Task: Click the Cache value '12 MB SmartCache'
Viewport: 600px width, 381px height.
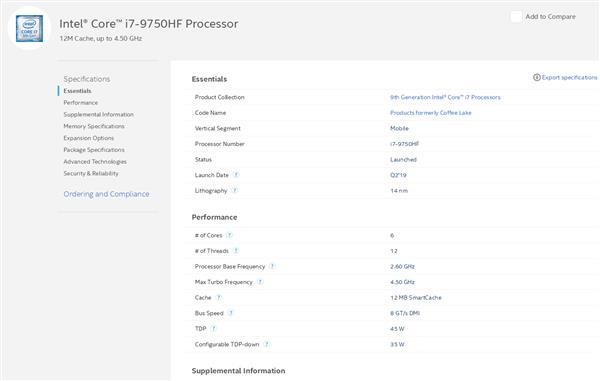Action: point(416,298)
